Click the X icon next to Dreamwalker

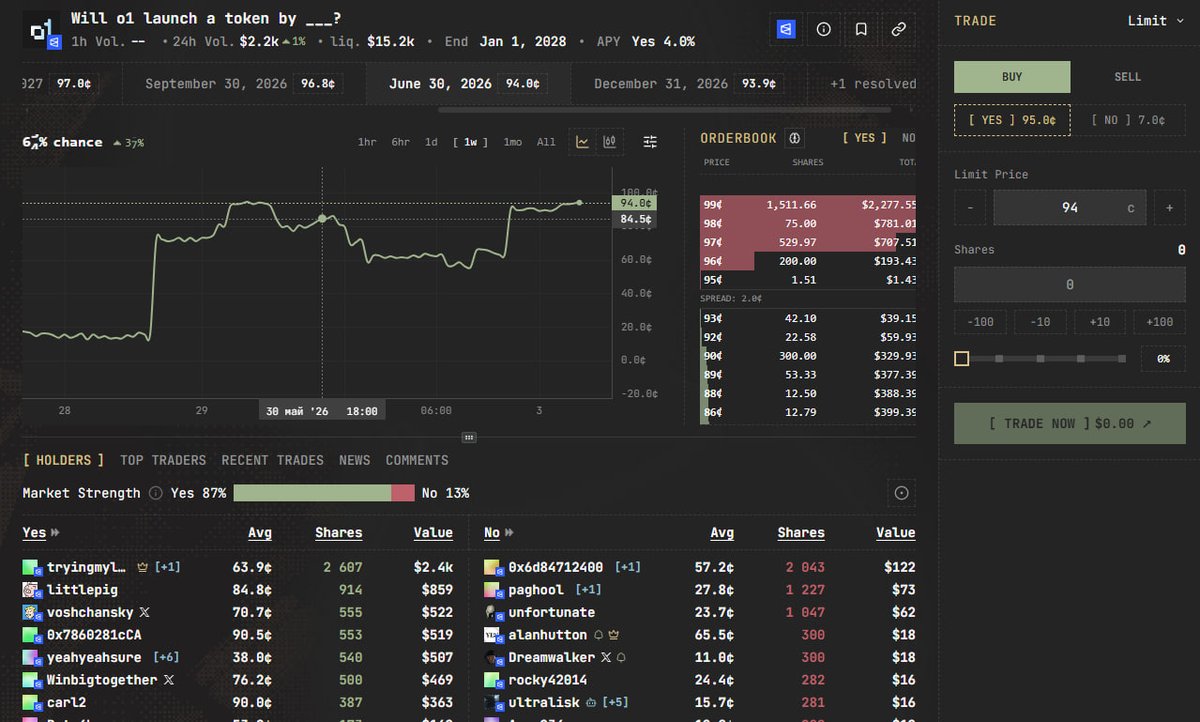pyautogui.click(x=605, y=657)
